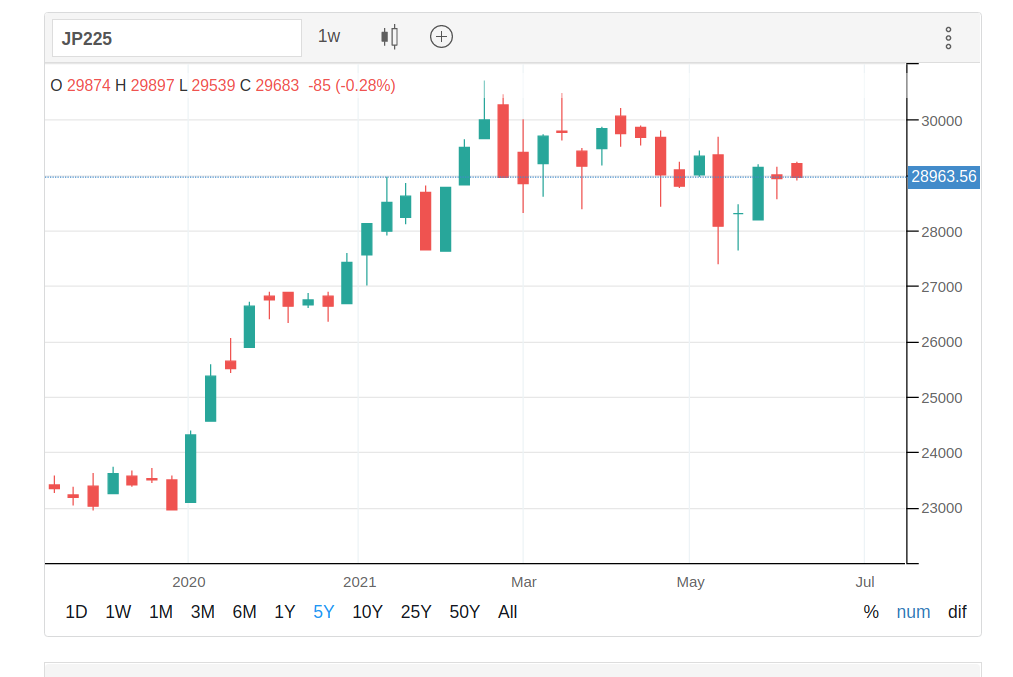The width and height of the screenshot is (1013, 677).
Task: Set chart range to 6M
Action: pos(245,612)
